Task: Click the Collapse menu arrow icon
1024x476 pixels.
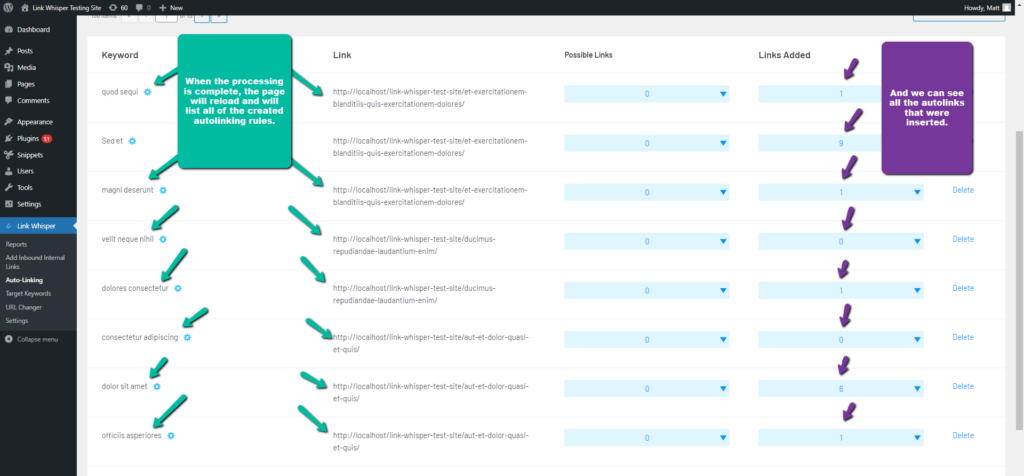Action: pos(8,340)
